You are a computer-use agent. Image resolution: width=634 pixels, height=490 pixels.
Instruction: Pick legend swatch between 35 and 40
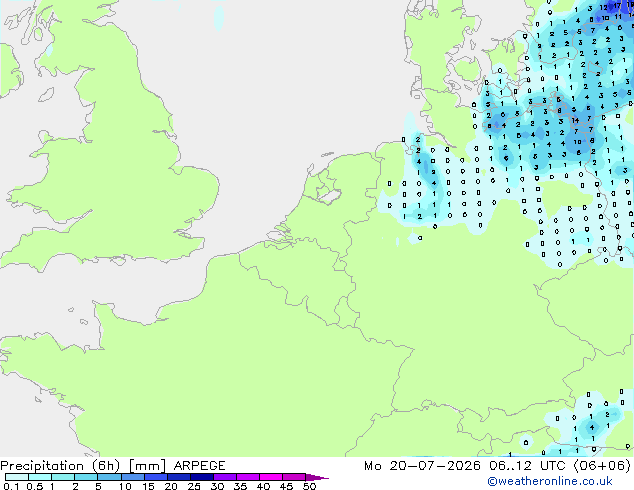(x=248, y=477)
